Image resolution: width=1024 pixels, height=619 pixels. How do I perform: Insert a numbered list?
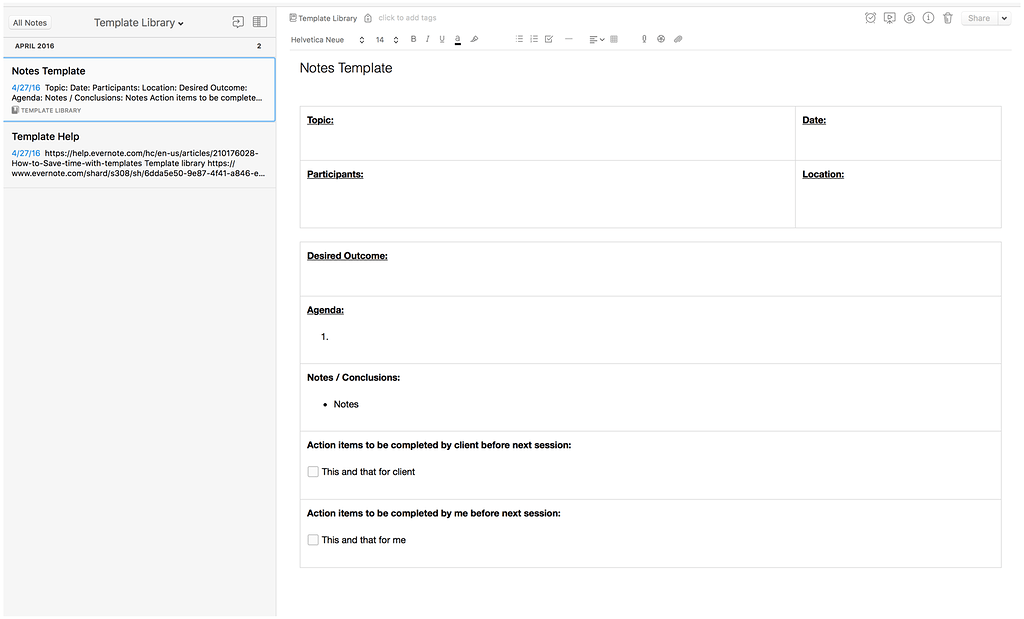coord(534,39)
